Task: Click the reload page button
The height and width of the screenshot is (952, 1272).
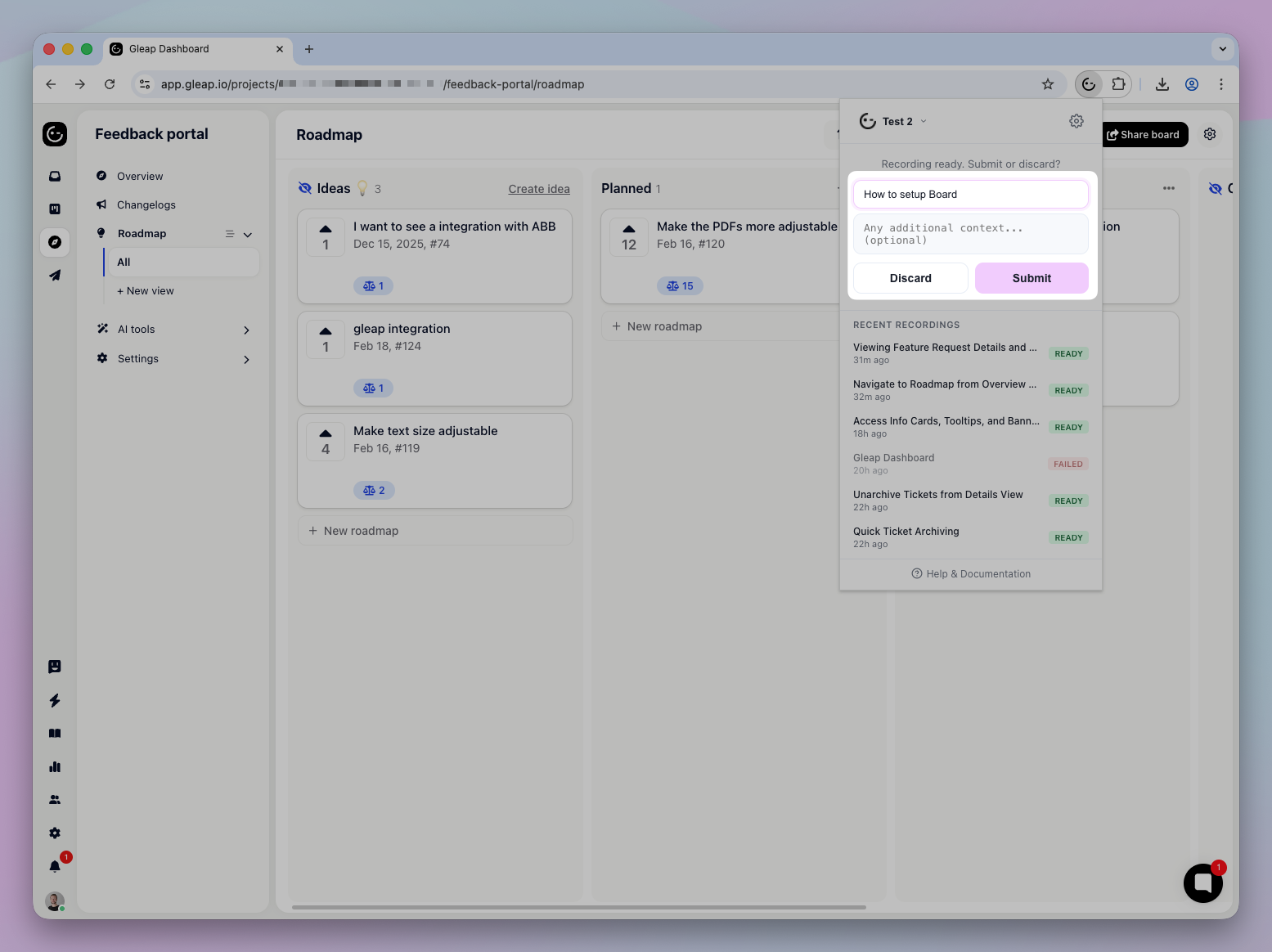Action: coord(110,84)
